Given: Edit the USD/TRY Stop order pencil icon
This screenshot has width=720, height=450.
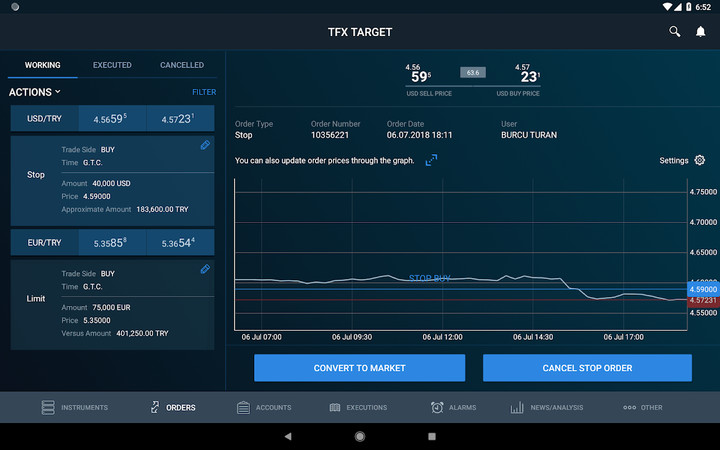Looking at the screenshot, I should pos(205,145).
